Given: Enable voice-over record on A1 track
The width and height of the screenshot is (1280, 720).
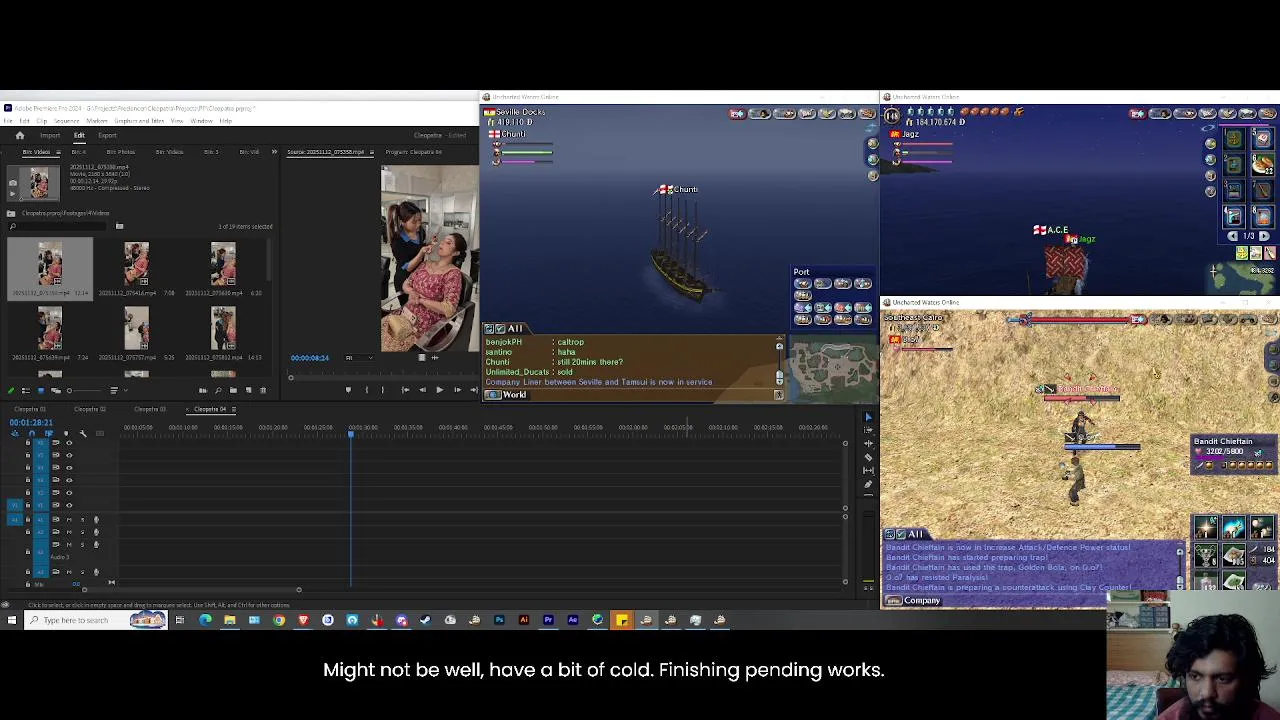Looking at the screenshot, I should [96, 519].
